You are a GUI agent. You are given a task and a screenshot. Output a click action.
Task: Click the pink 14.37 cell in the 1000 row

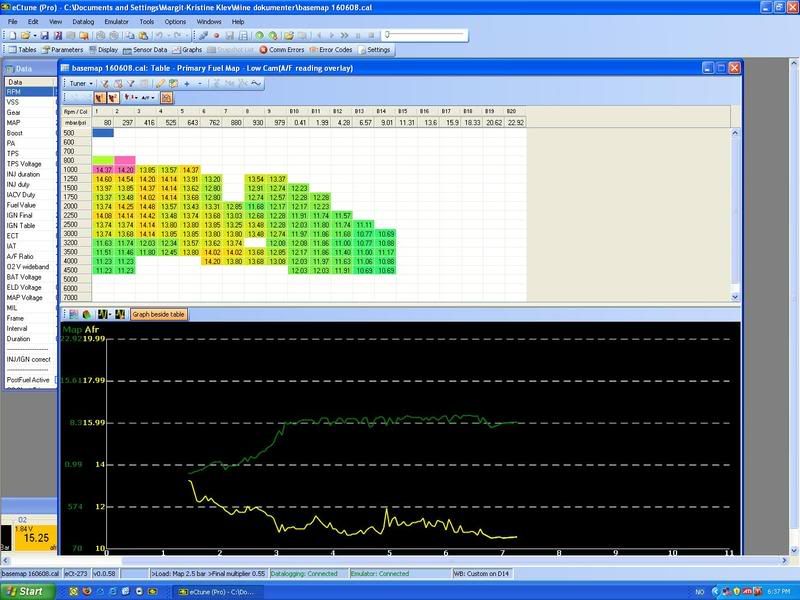pos(103,170)
